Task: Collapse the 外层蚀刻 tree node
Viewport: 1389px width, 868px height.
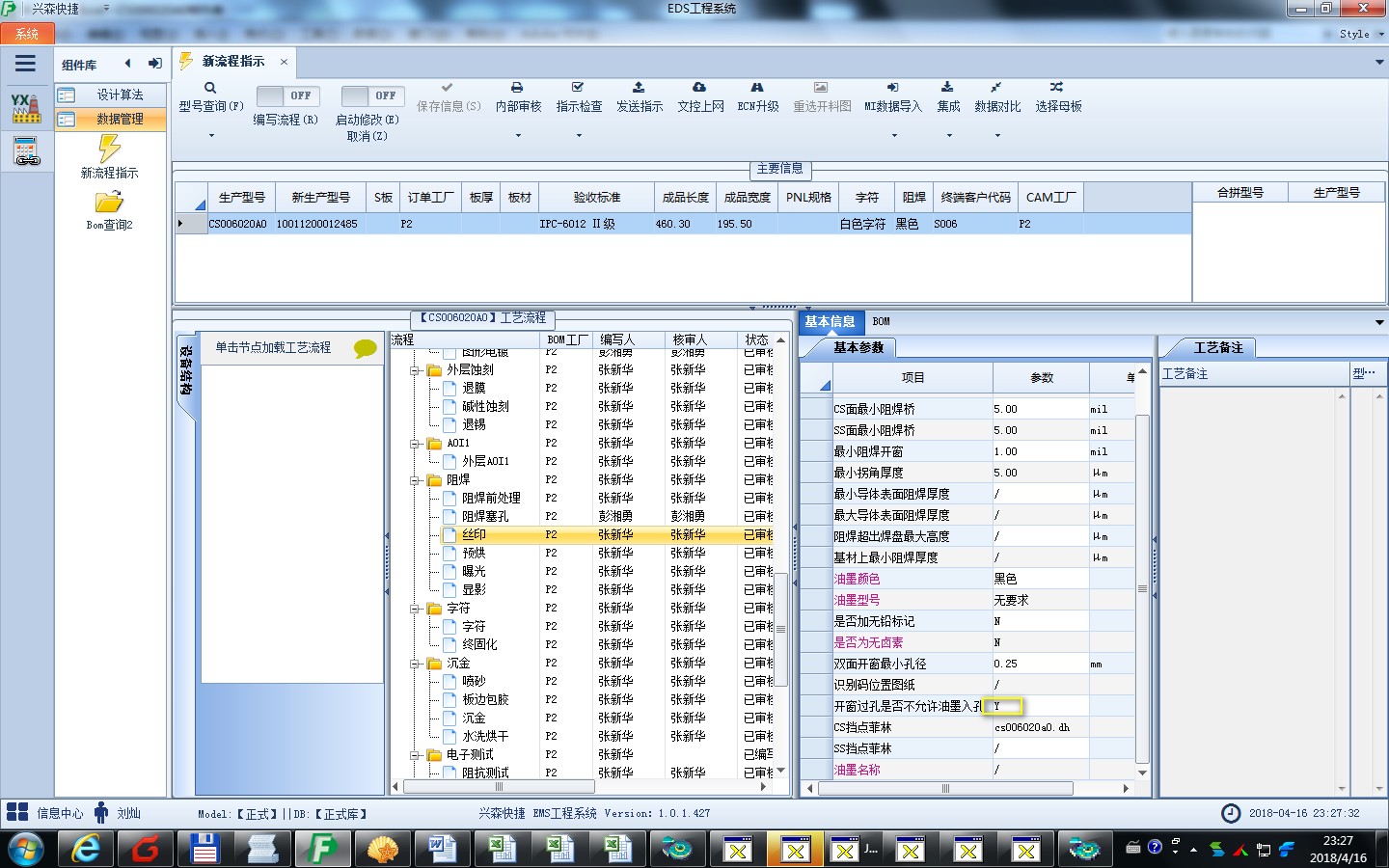Action: point(415,370)
